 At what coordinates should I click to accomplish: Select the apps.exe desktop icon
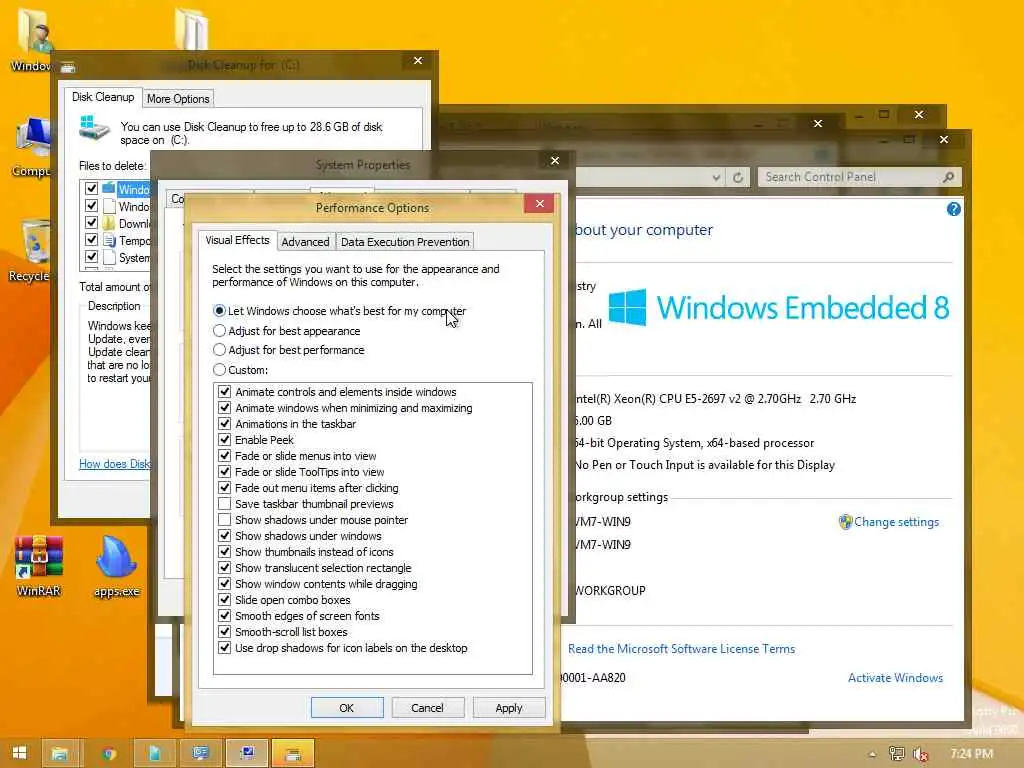coord(116,566)
